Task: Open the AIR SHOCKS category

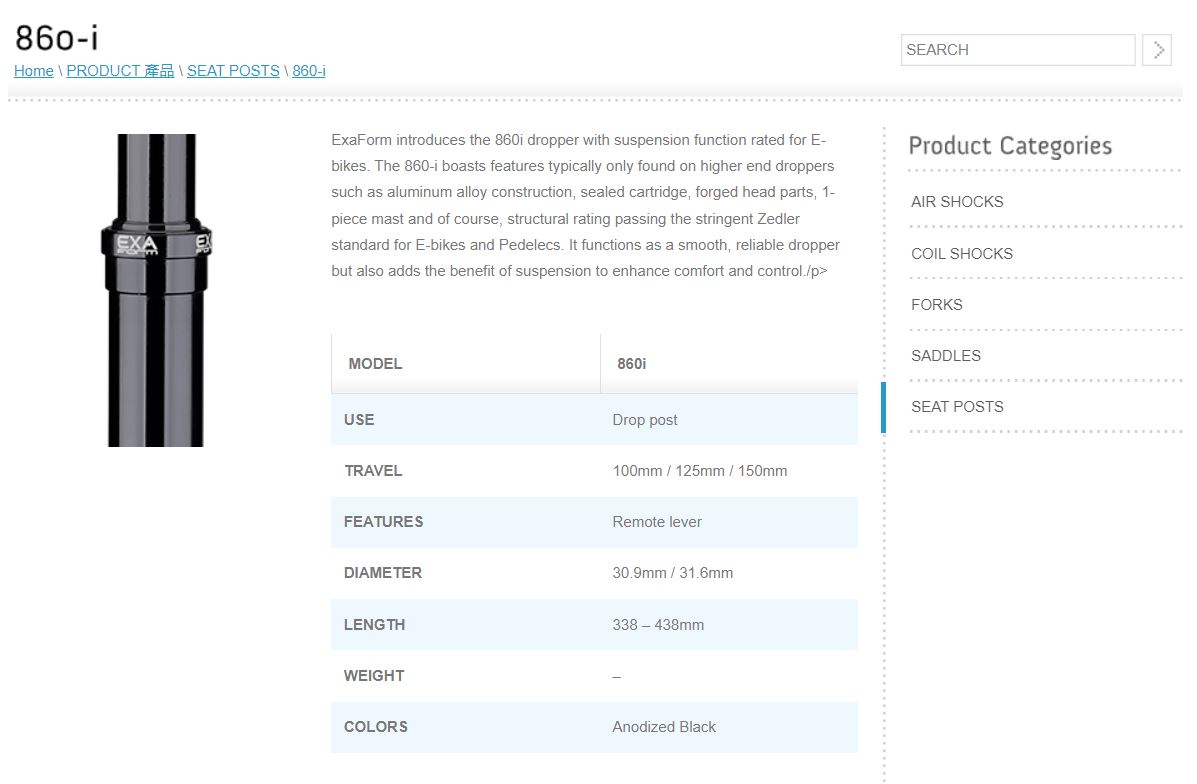Action: (957, 202)
